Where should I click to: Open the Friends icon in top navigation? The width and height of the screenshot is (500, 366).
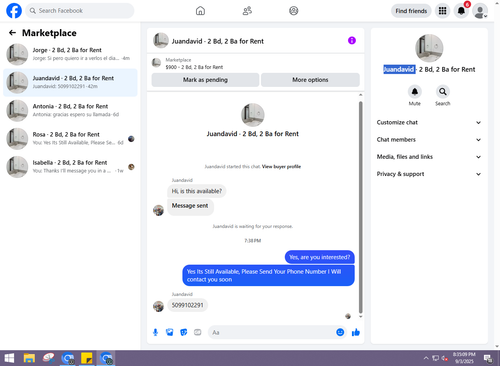coord(247,11)
